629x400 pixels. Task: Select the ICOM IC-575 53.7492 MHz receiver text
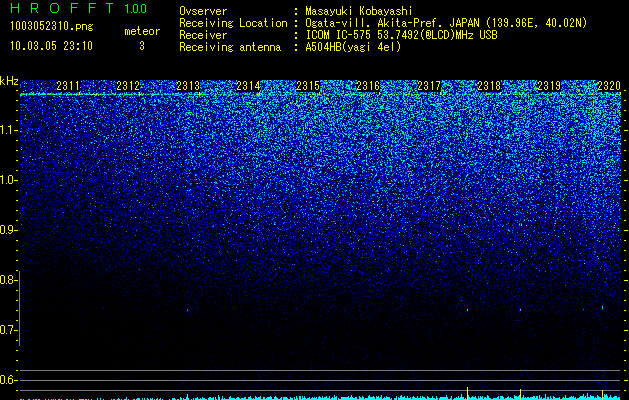401,35
